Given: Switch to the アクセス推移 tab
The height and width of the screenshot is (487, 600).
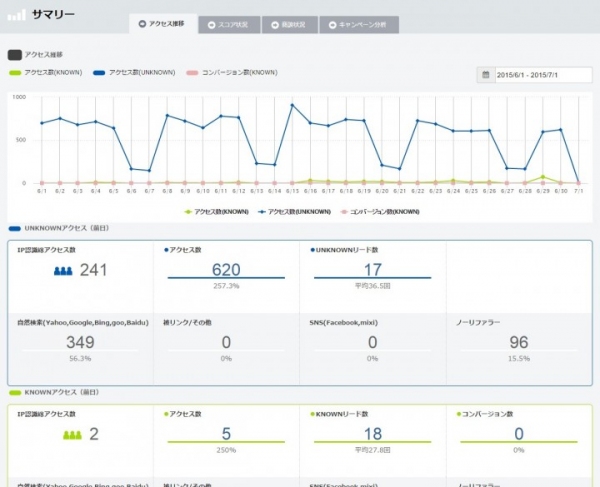Looking at the screenshot, I should click(163, 24).
